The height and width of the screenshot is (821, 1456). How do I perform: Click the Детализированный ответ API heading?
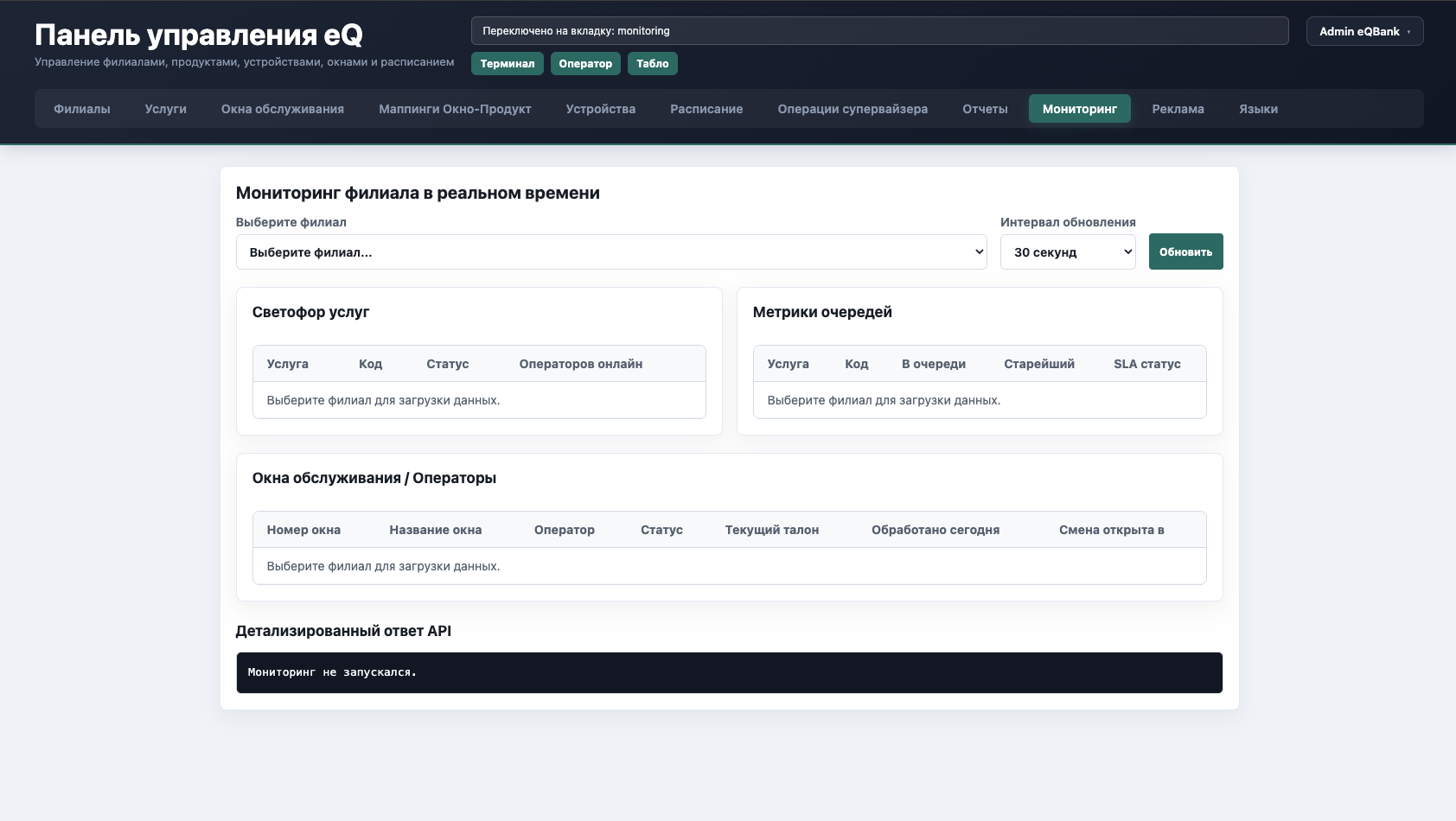[343, 631]
